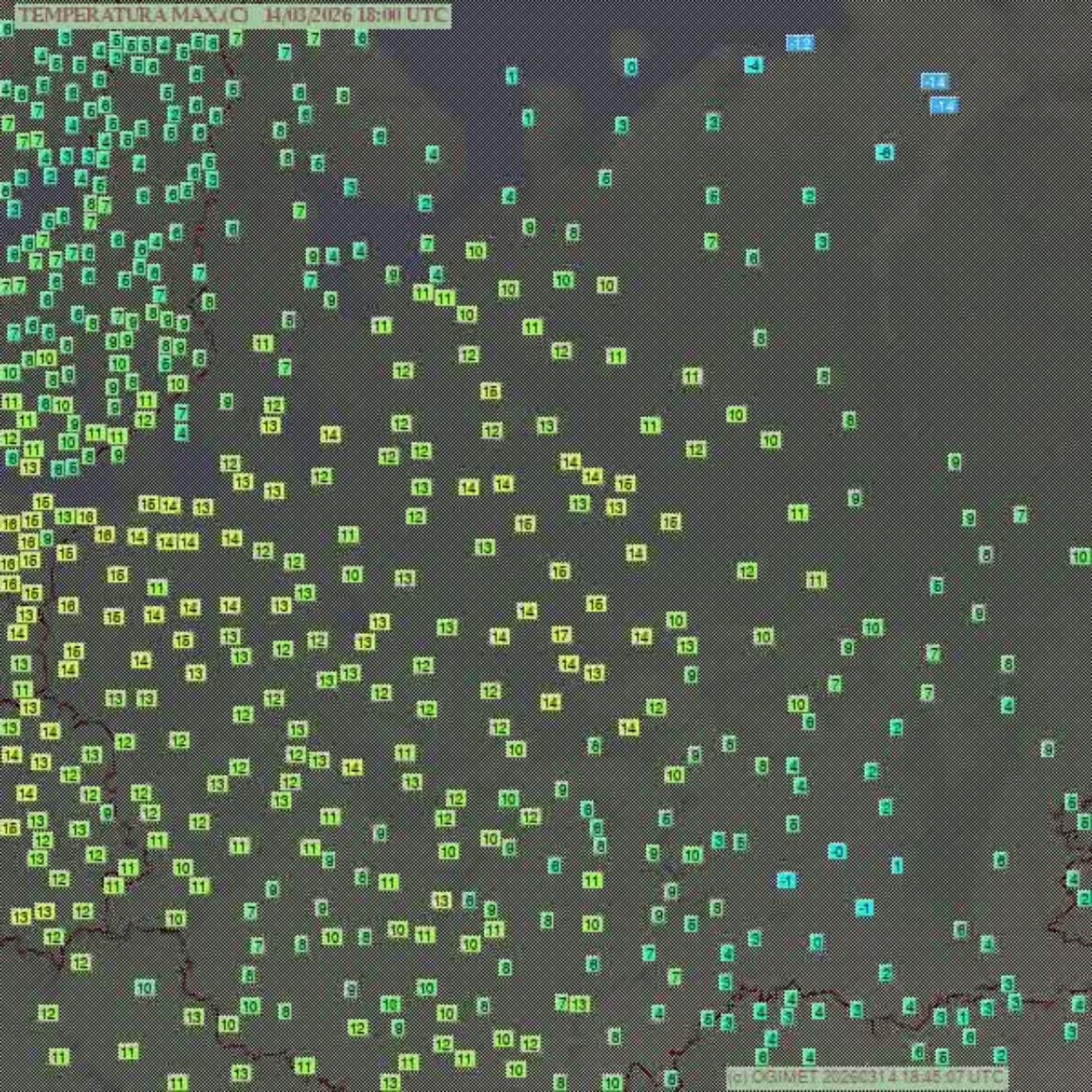Click the 0 marker beneath the -1 markers
The image size is (1092, 1092).
(x=816, y=943)
